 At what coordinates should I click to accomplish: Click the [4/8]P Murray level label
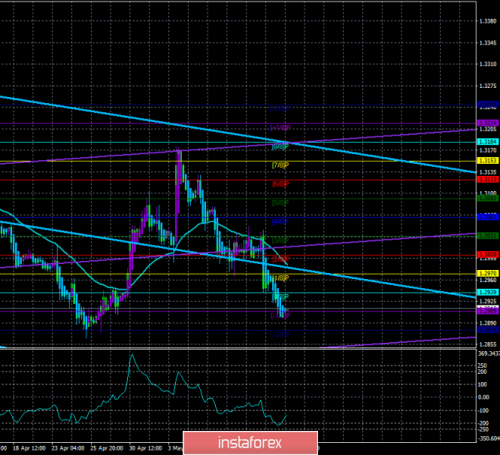[x=280, y=221]
